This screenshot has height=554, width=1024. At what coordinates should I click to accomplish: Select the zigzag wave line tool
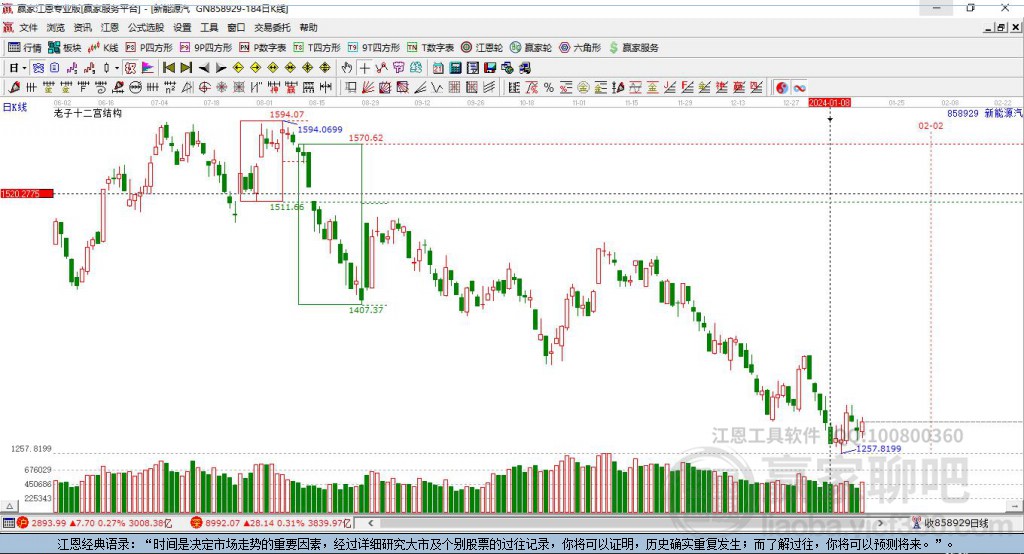[x=437, y=88]
